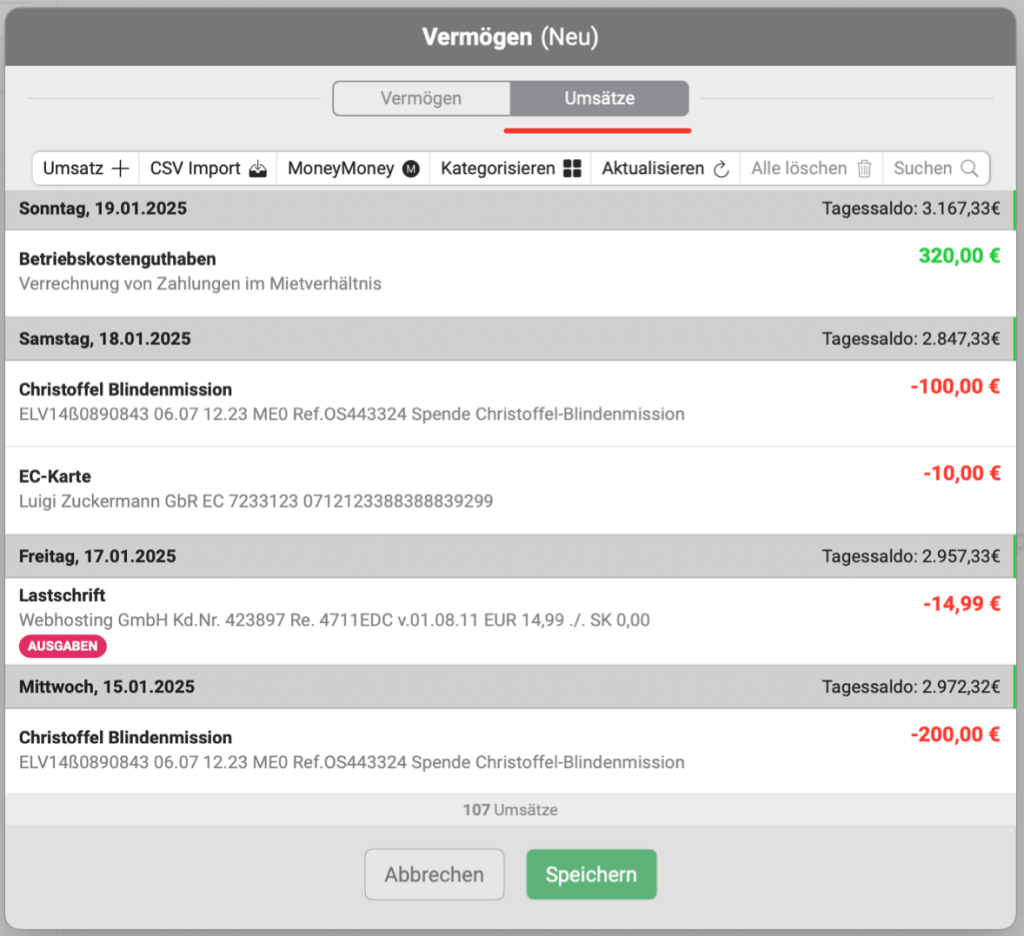This screenshot has width=1024, height=936.
Task: Click the MoneyMoney round M icon
Action: pos(410,169)
